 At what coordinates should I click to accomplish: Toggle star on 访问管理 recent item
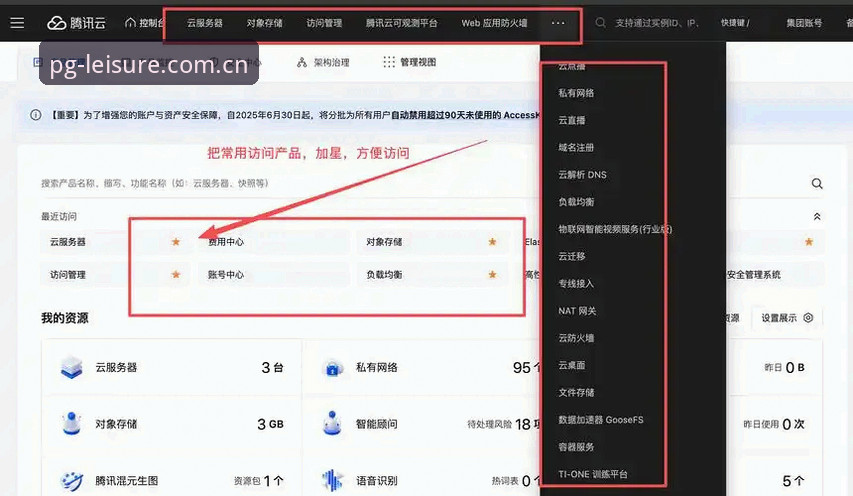(176, 275)
